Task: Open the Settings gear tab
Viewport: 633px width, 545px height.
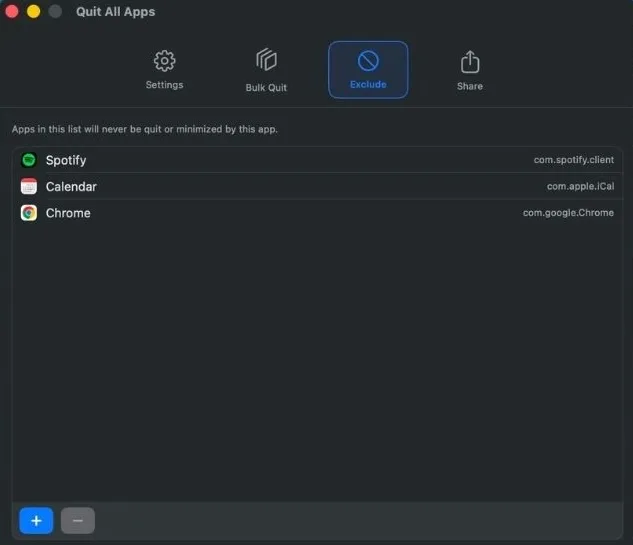Action: (164, 70)
